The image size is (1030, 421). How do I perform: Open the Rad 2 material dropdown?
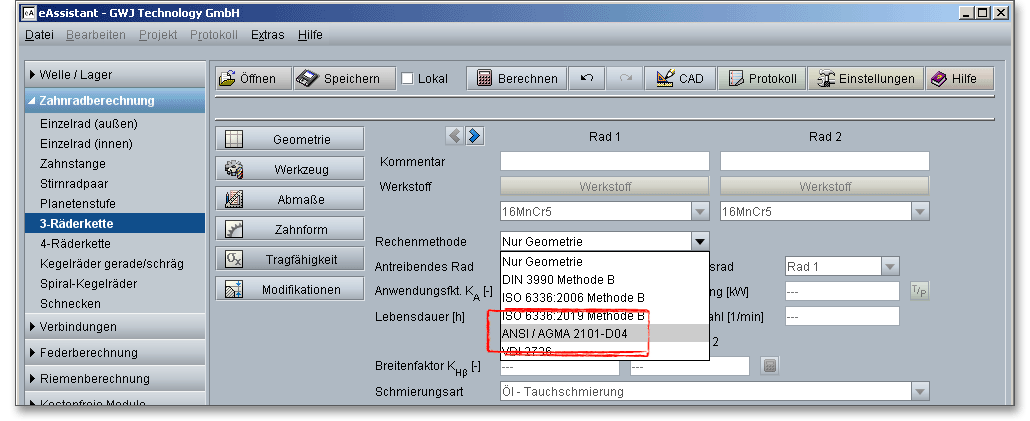tap(919, 212)
